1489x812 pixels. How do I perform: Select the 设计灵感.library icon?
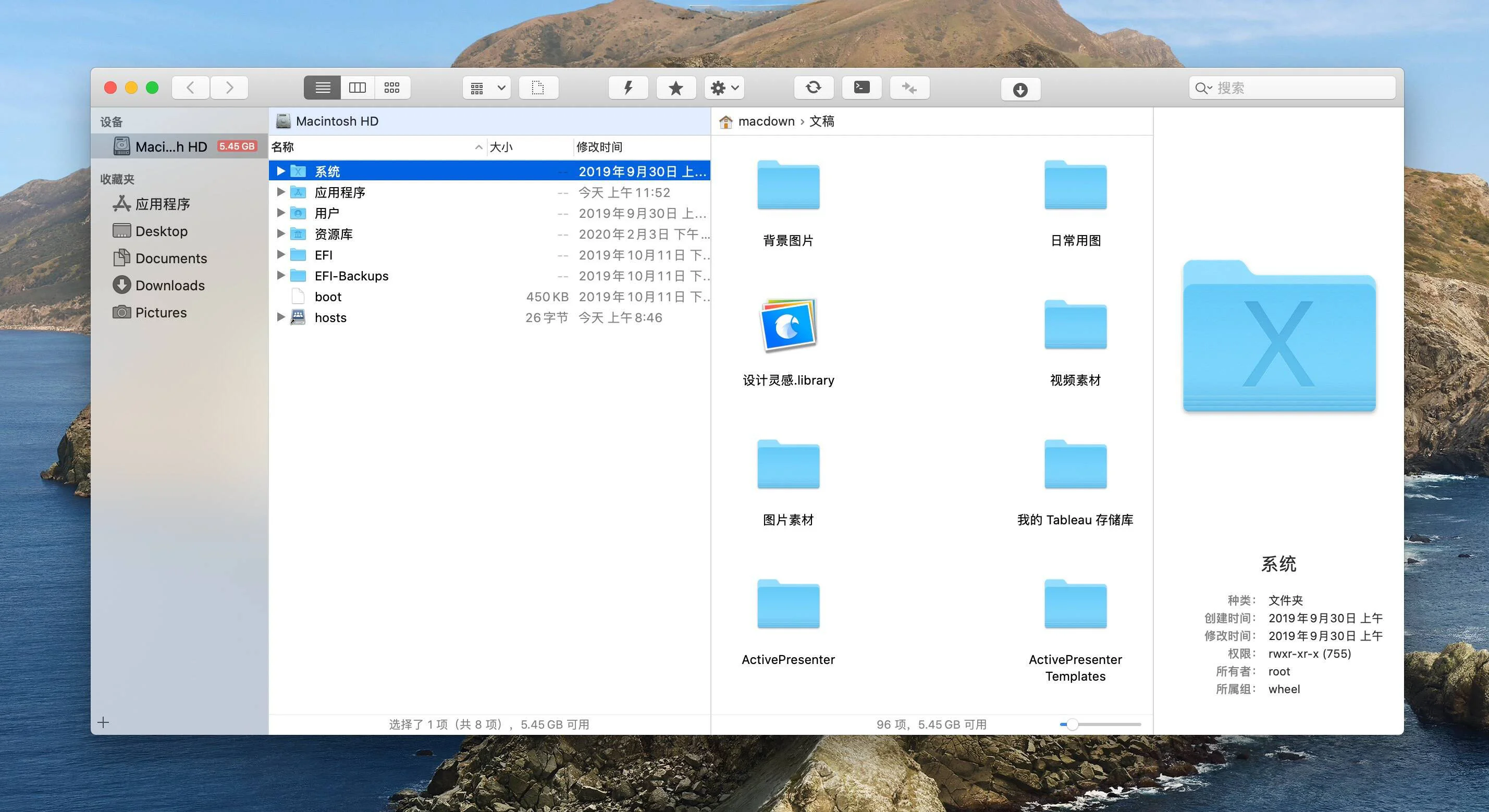tap(789, 325)
